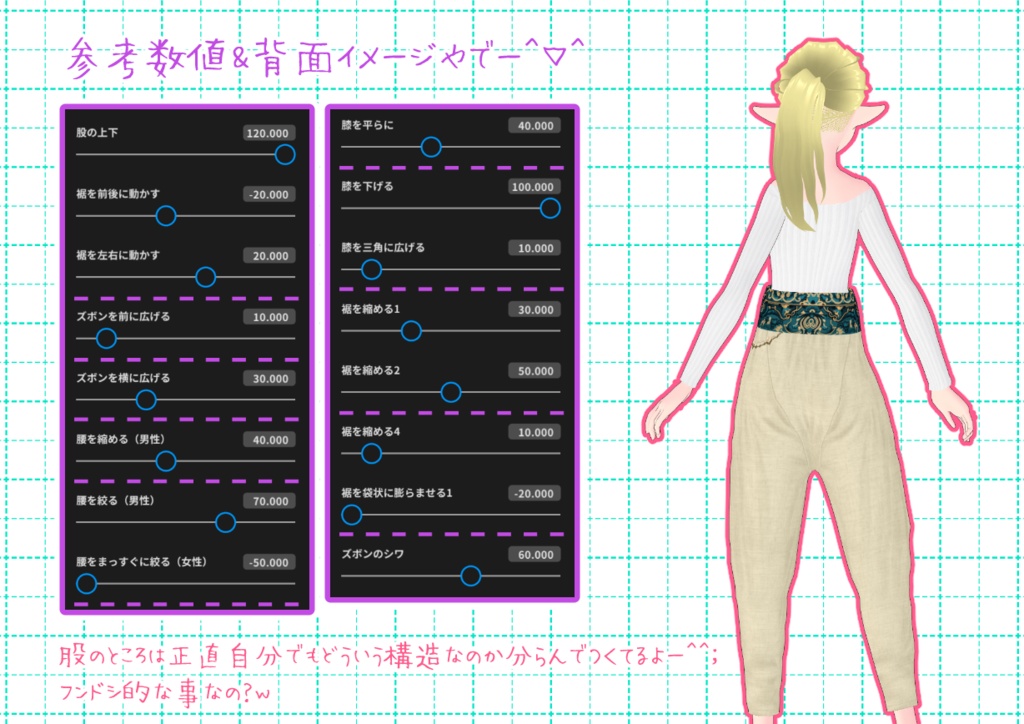Click the 裾を縮める4 slider handle
Viewport: 1024px width, 724px height.
(x=372, y=454)
